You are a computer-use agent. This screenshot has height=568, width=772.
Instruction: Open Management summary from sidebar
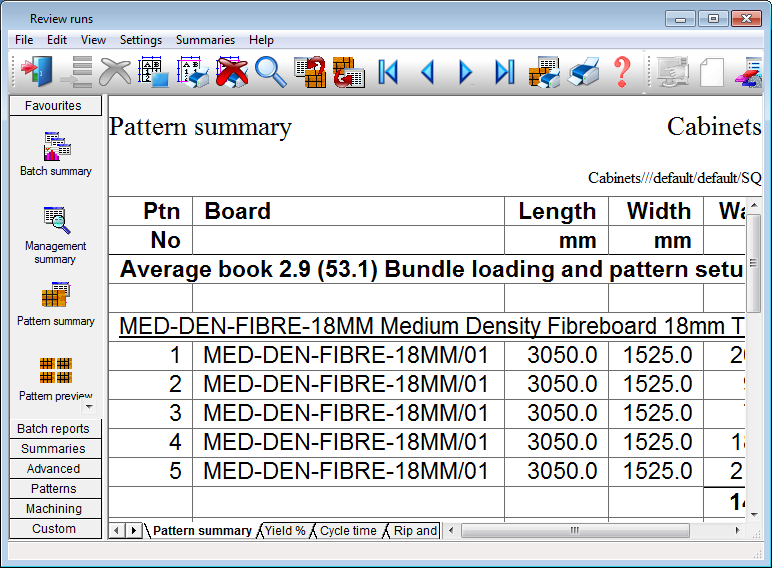(x=55, y=235)
